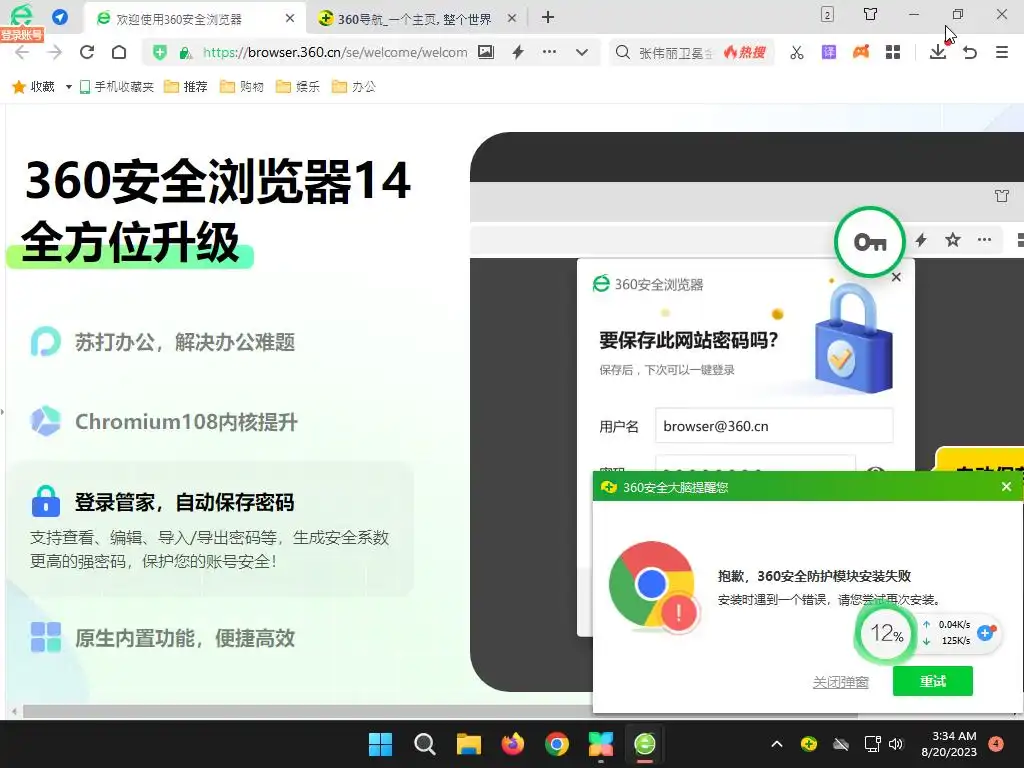The image size is (1024, 768).
Task: Click the padlock site info icon
Action: click(185, 53)
